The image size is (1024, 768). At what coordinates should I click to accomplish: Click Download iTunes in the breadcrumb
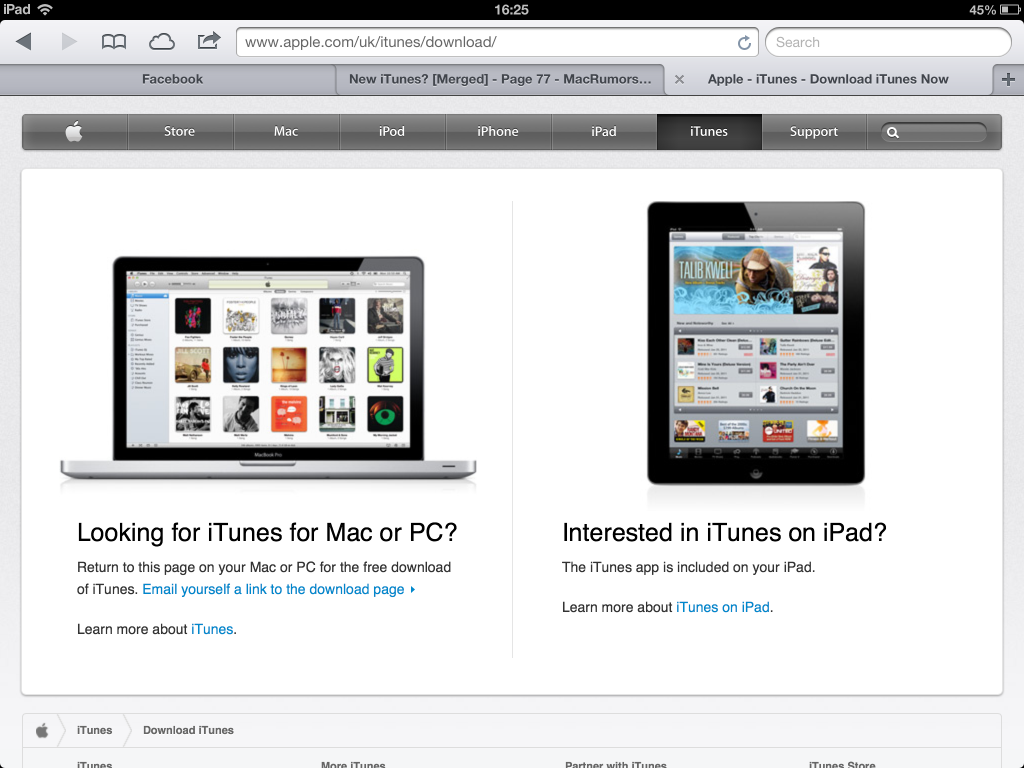[188, 730]
